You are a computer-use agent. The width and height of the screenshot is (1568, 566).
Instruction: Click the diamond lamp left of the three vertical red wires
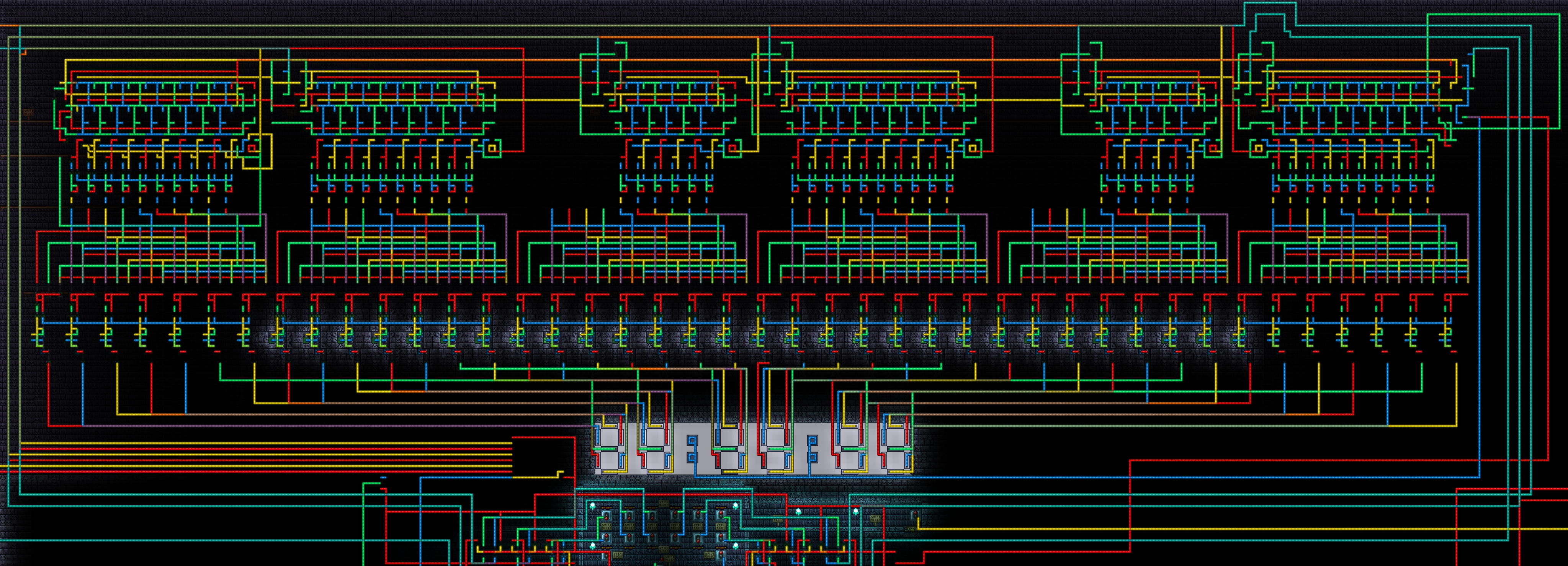coord(799,512)
